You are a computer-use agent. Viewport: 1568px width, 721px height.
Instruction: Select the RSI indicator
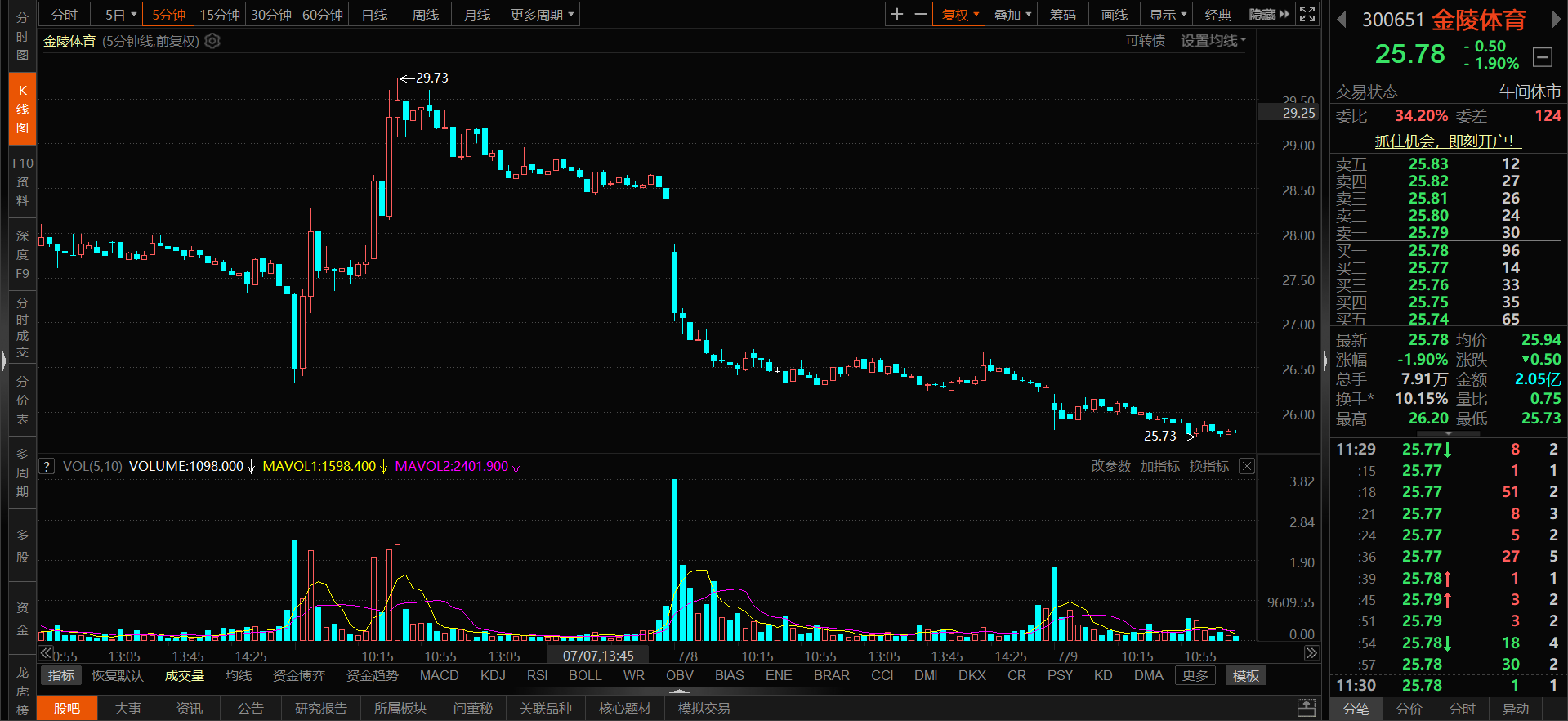click(x=538, y=675)
